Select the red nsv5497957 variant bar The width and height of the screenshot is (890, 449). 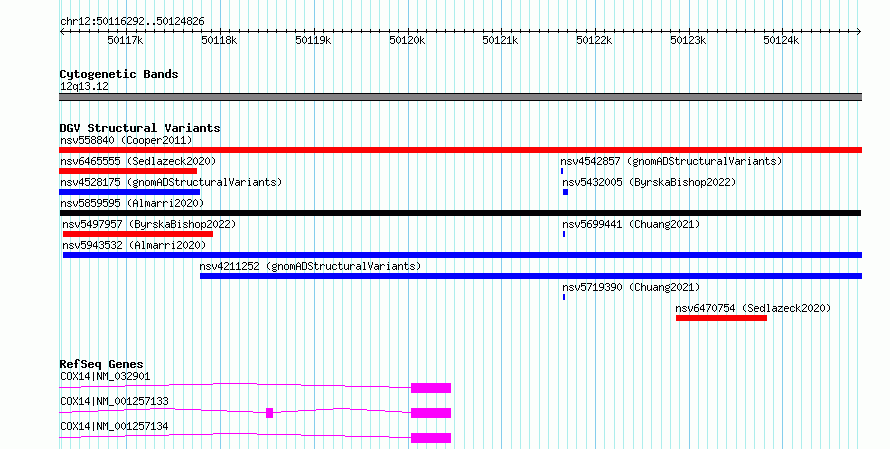pos(138,234)
